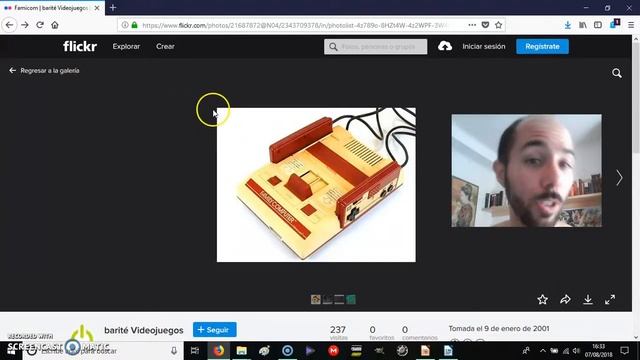Focus the Flickr search field

pos(376,47)
